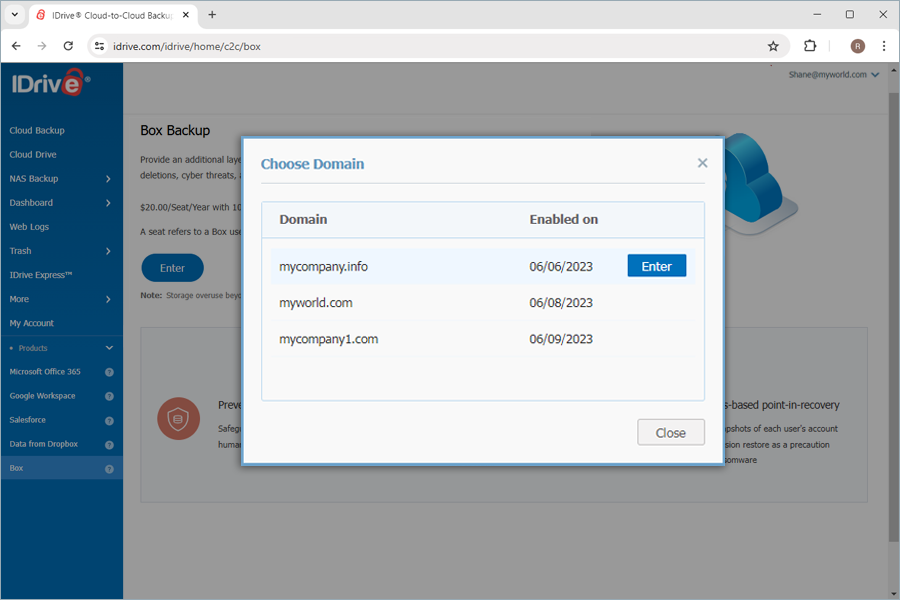Open Cloud Backup in the sidebar
This screenshot has height=600, width=900.
pos(37,130)
